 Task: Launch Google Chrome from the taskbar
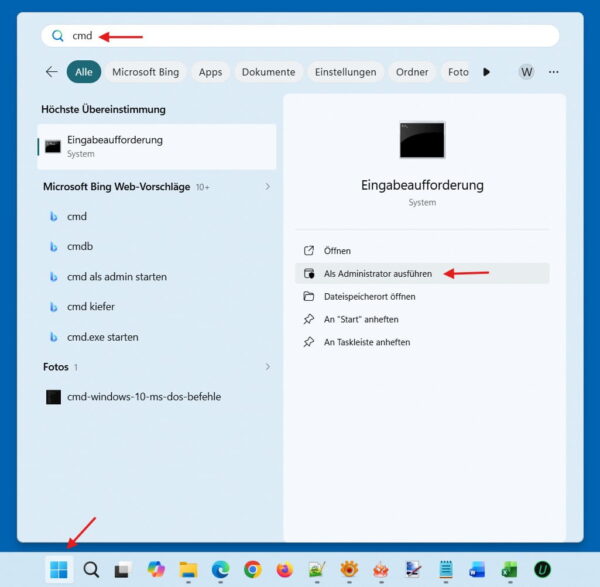[x=253, y=569]
